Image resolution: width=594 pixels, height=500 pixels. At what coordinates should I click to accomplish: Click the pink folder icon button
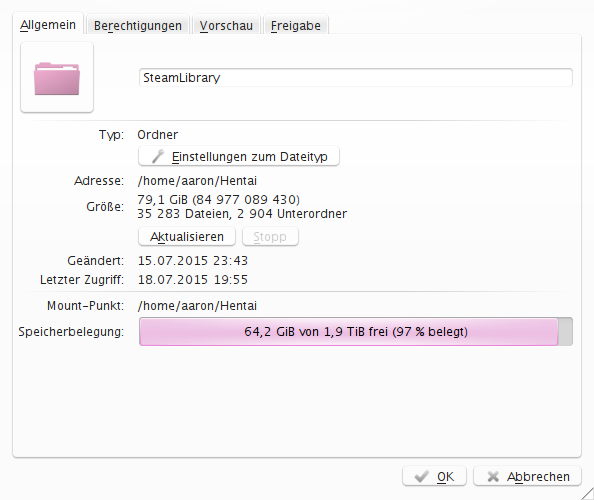pos(57,77)
